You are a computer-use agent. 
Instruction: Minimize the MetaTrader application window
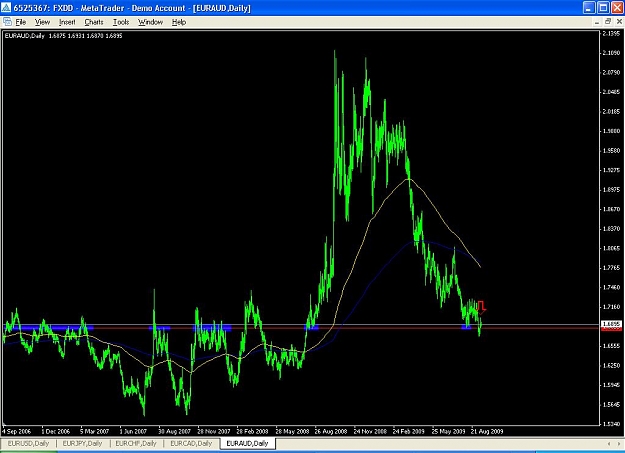[x=589, y=8]
